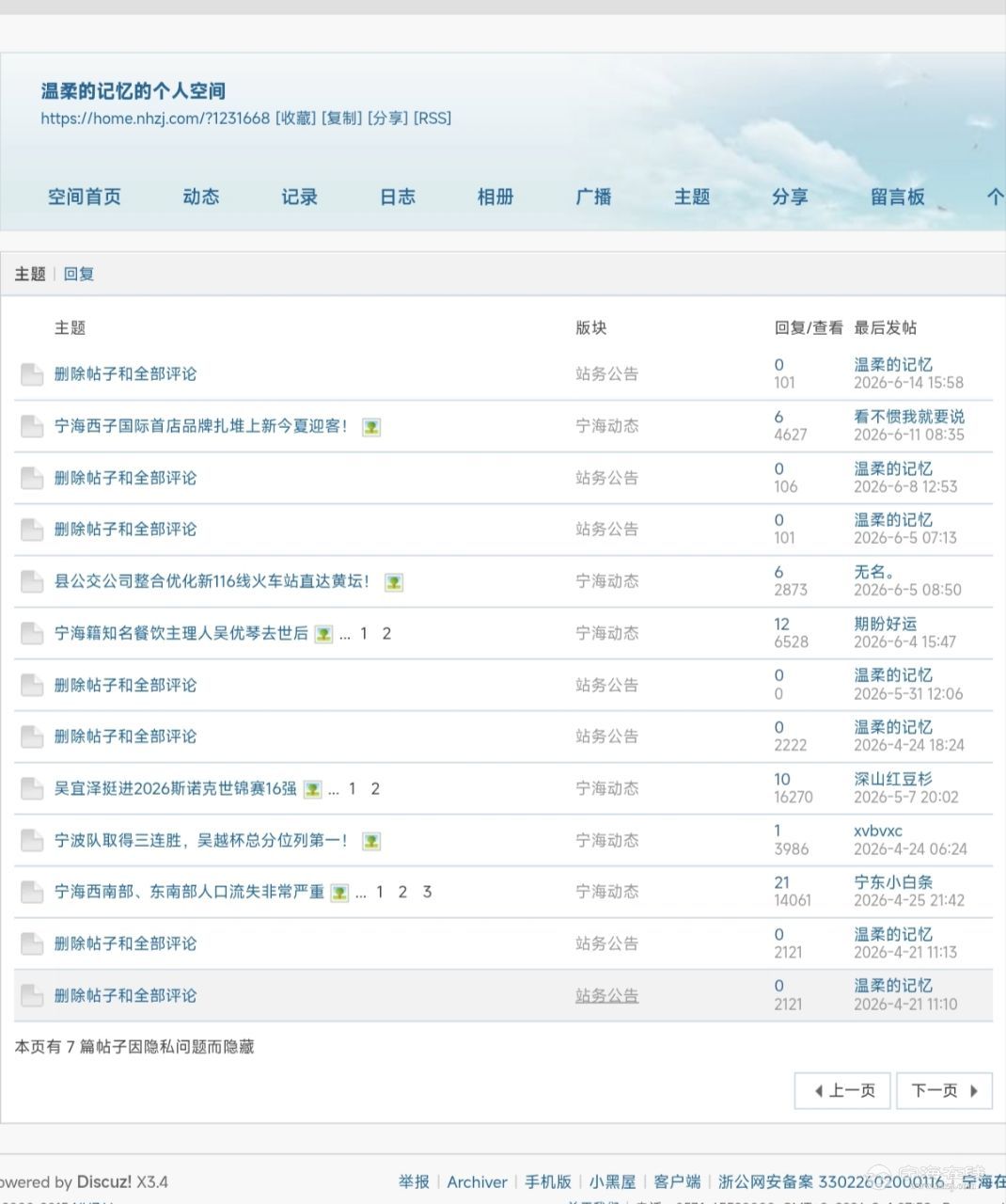The height and width of the screenshot is (1204, 1006).
Task: Open thread 宁海西子国际首店品牌扎堆上新今夏迎客
Action: pyautogui.click(x=201, y=426)
